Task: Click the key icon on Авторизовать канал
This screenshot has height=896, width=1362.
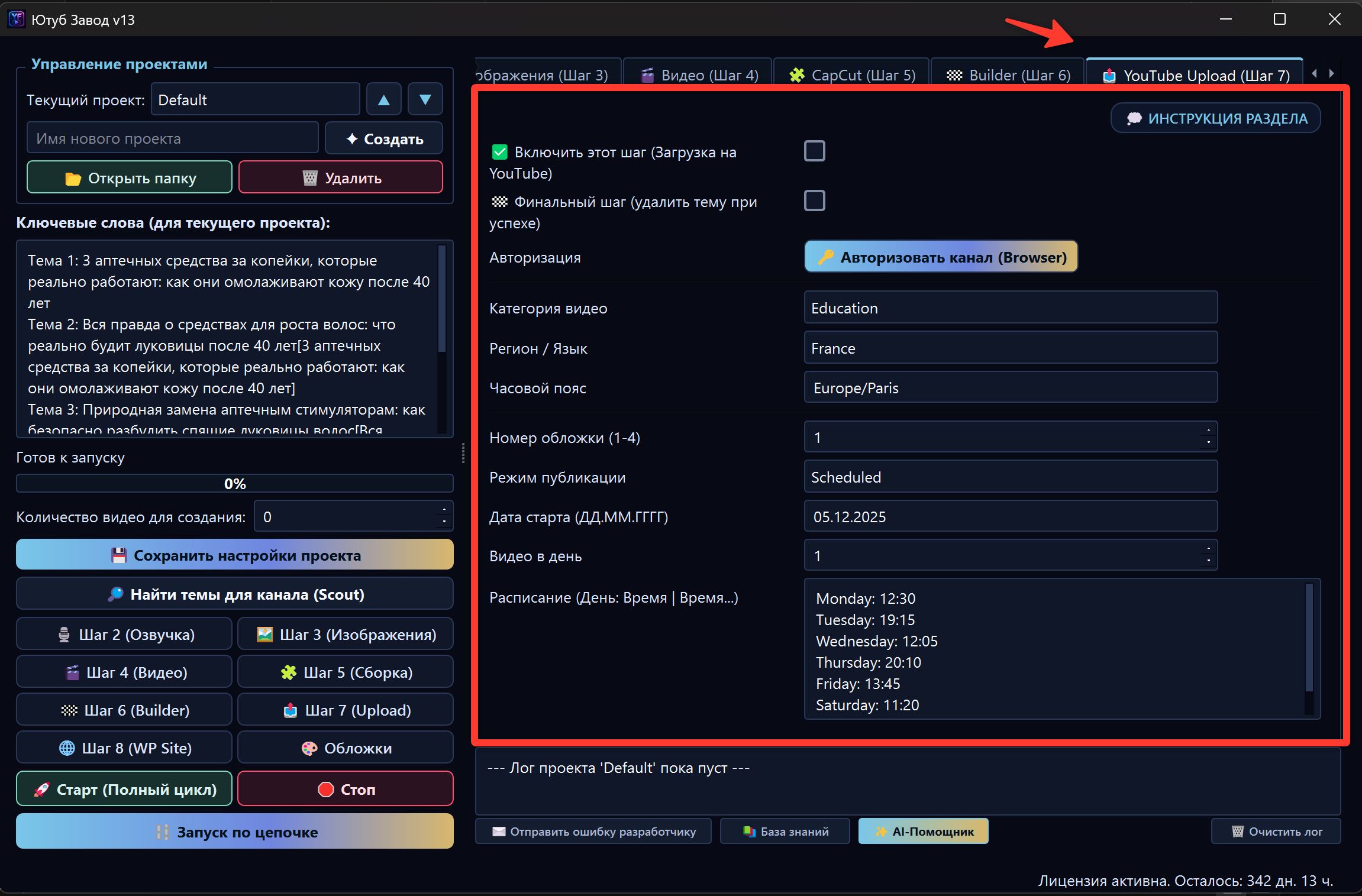Action: (x=825, y=257)
